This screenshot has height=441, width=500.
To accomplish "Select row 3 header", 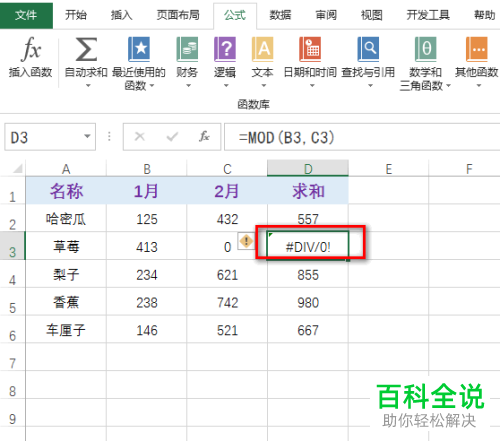I will tap(13, 246).
